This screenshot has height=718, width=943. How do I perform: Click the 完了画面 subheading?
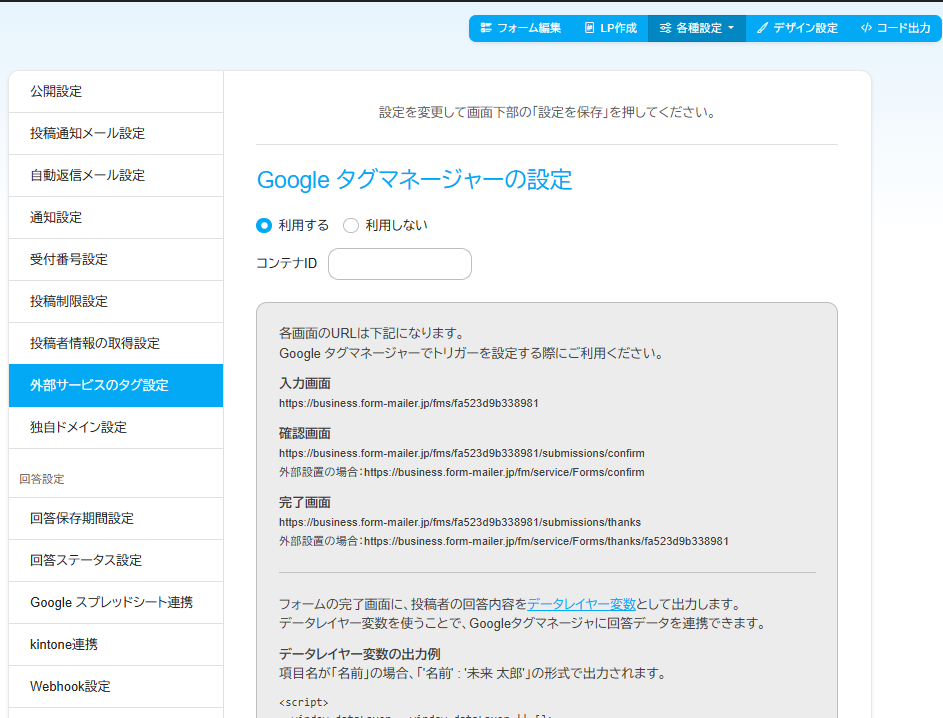click(305, 503)
